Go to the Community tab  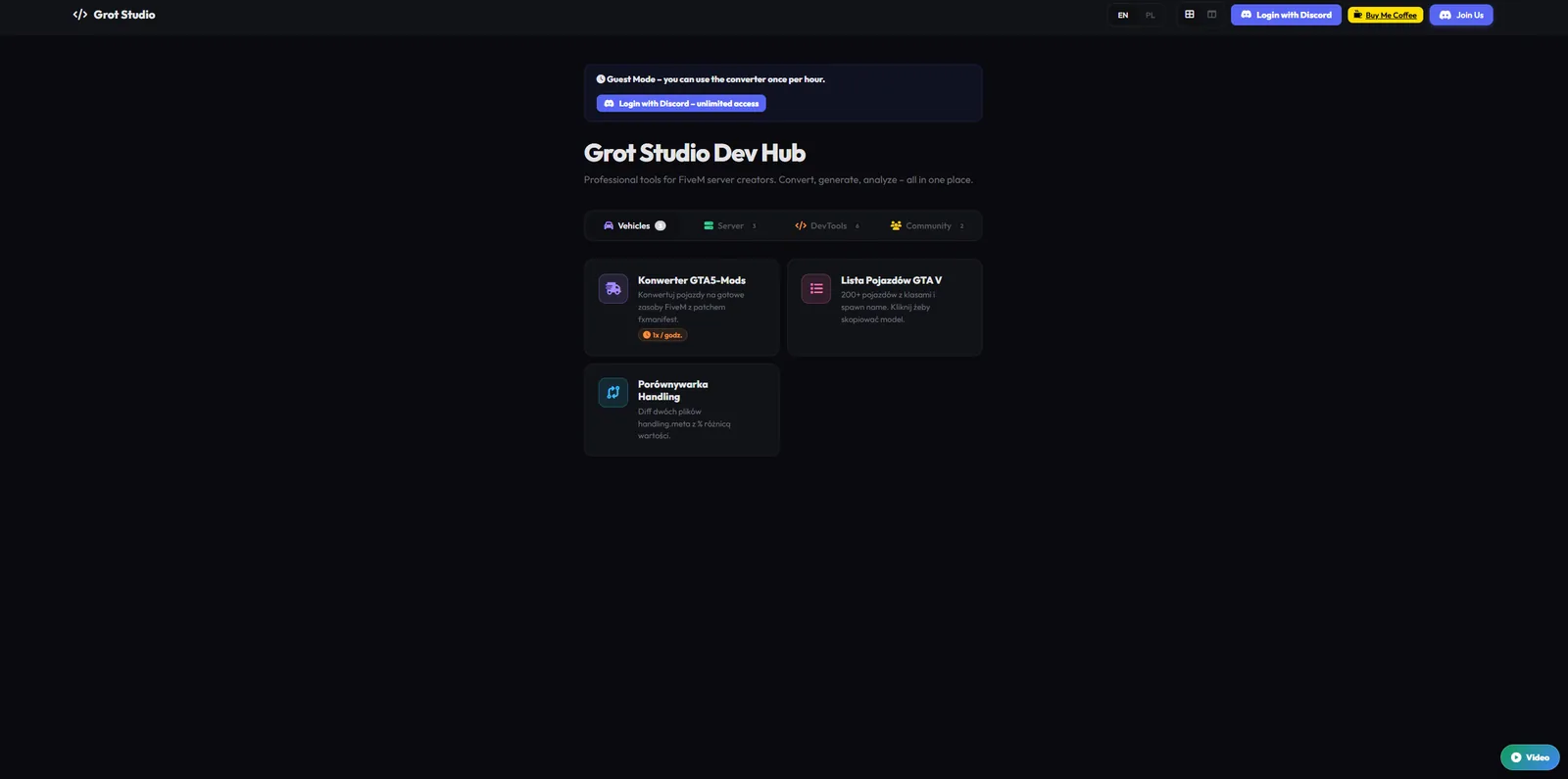(x=927, y=225)
